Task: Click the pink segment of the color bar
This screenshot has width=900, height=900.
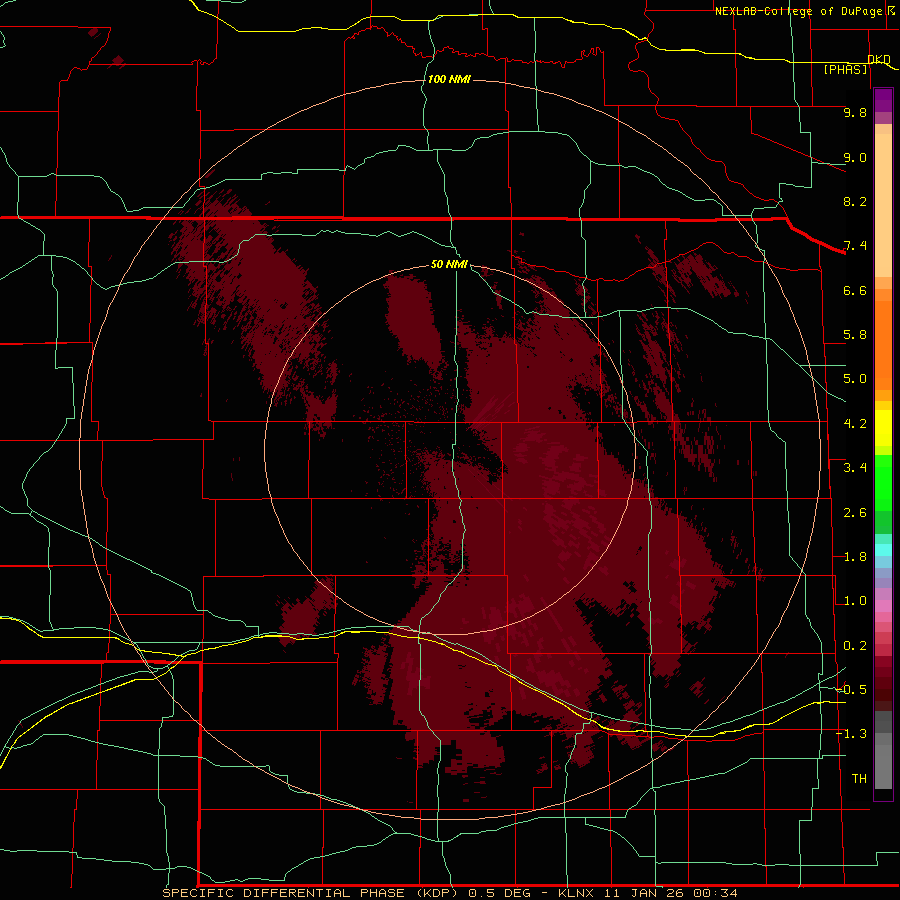Action: [883, 606]
